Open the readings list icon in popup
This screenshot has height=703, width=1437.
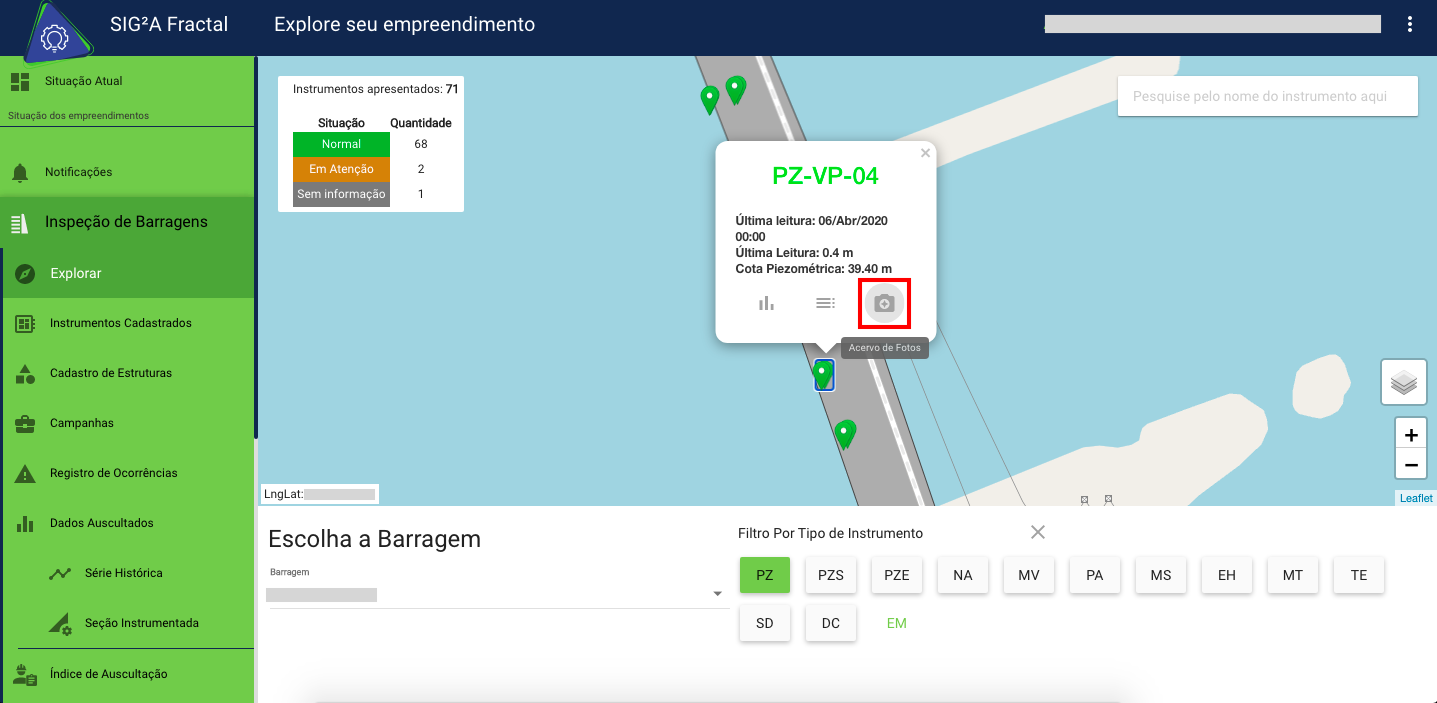coord(825,303)
